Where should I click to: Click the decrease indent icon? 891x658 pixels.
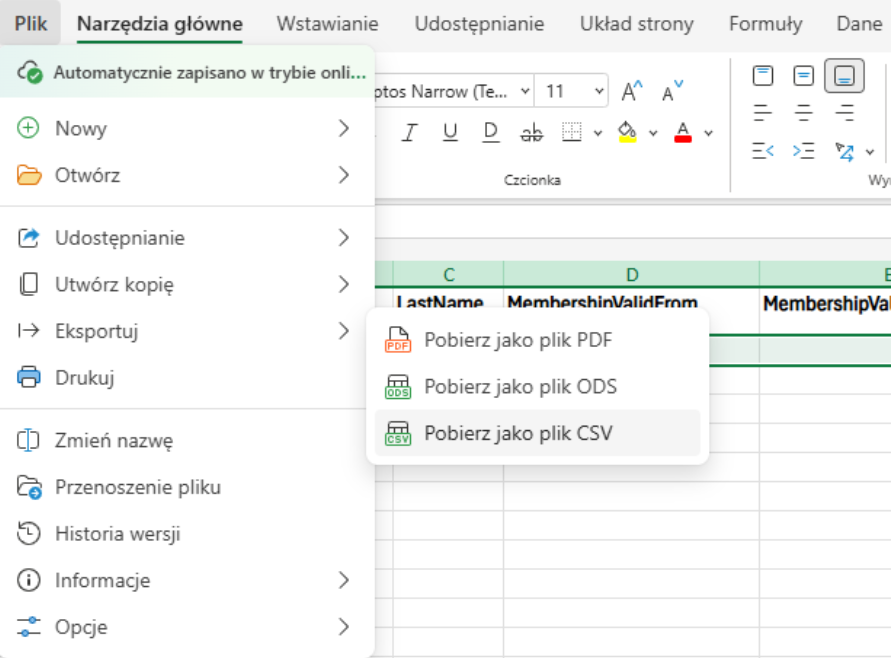point(764,151)
